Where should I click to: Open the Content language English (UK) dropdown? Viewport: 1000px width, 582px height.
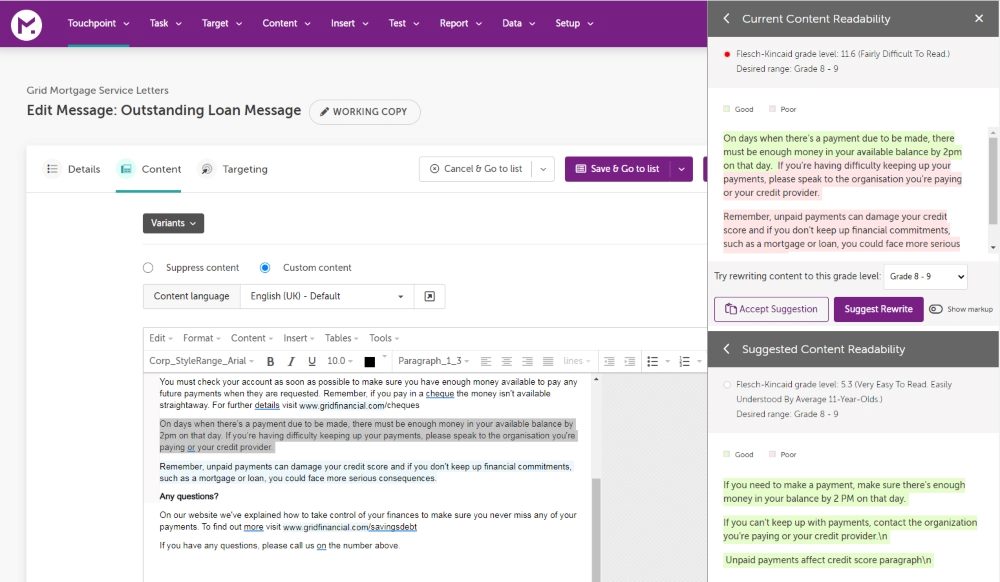(327, 296)
